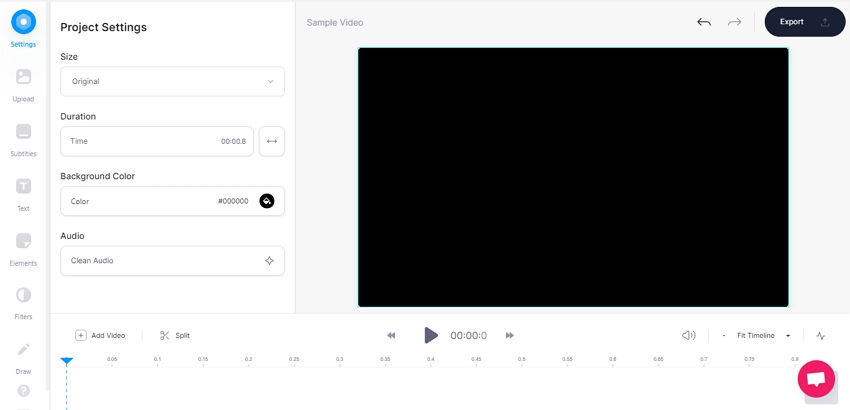Open the Upload sidebar panel
850x410 pixels.
click(23, 85)
